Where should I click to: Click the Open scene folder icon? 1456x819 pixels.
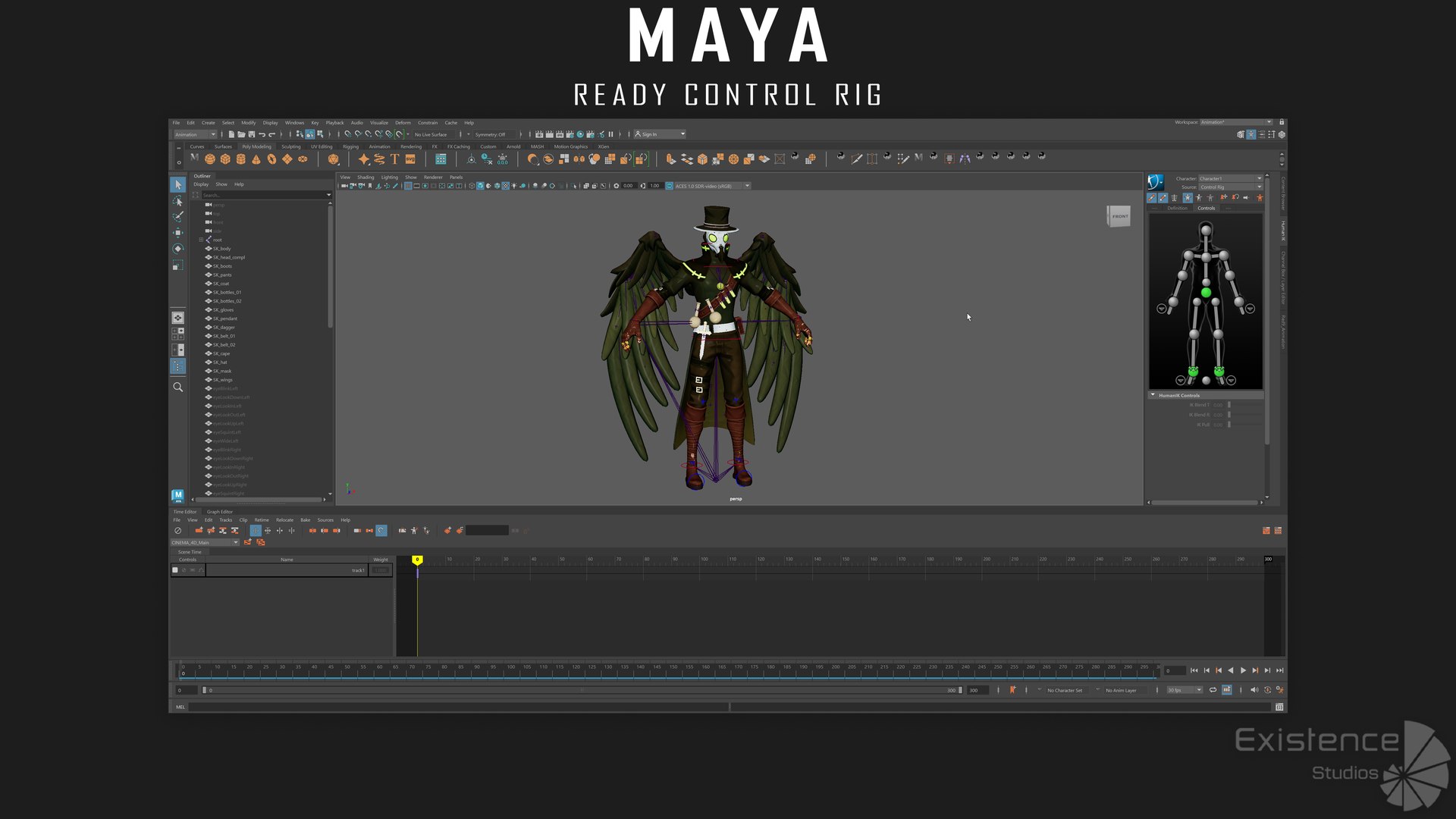point(241,134)
